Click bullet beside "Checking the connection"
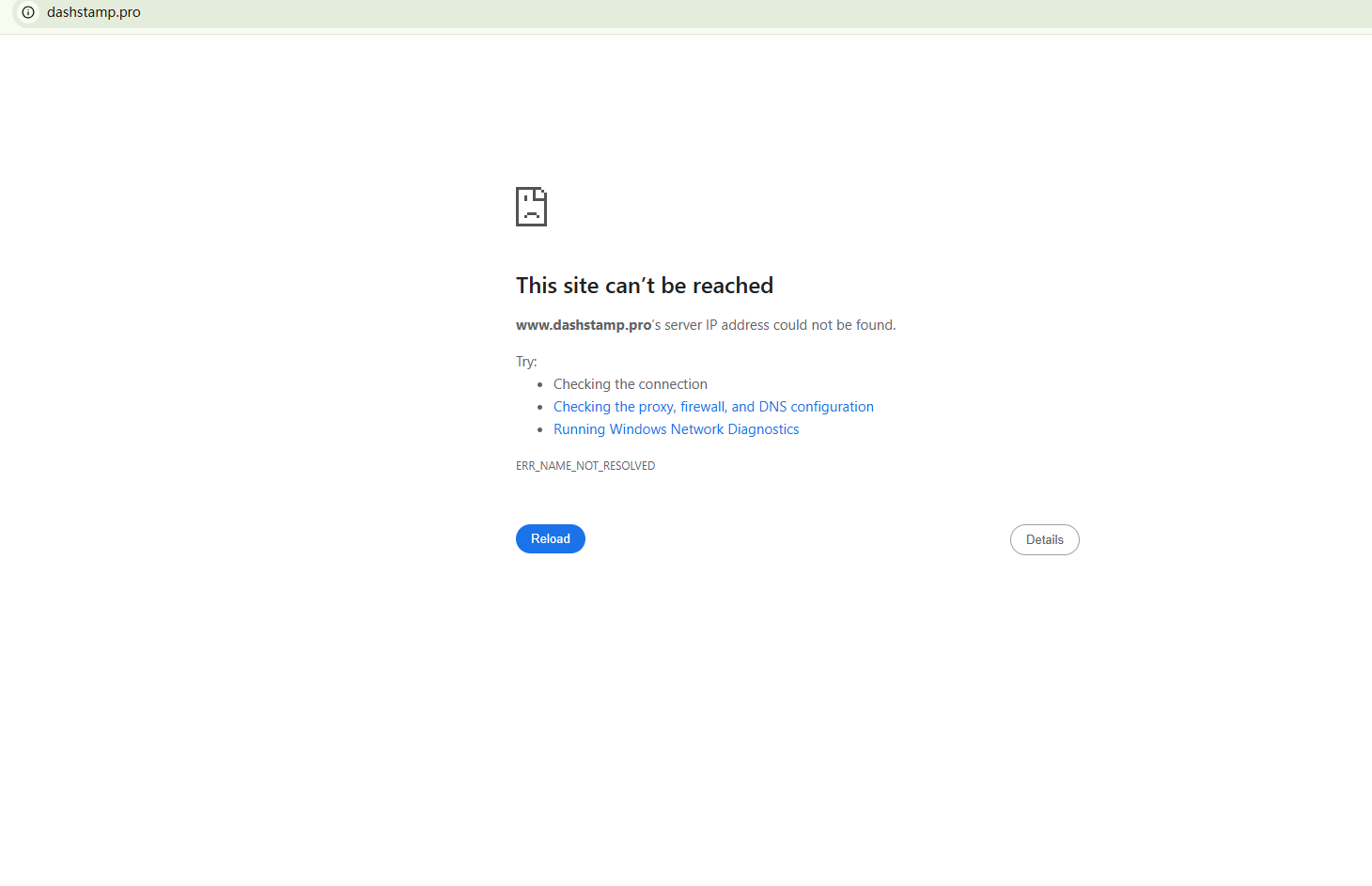Viewport: 1372px width, 886px height. click(540, 384)
